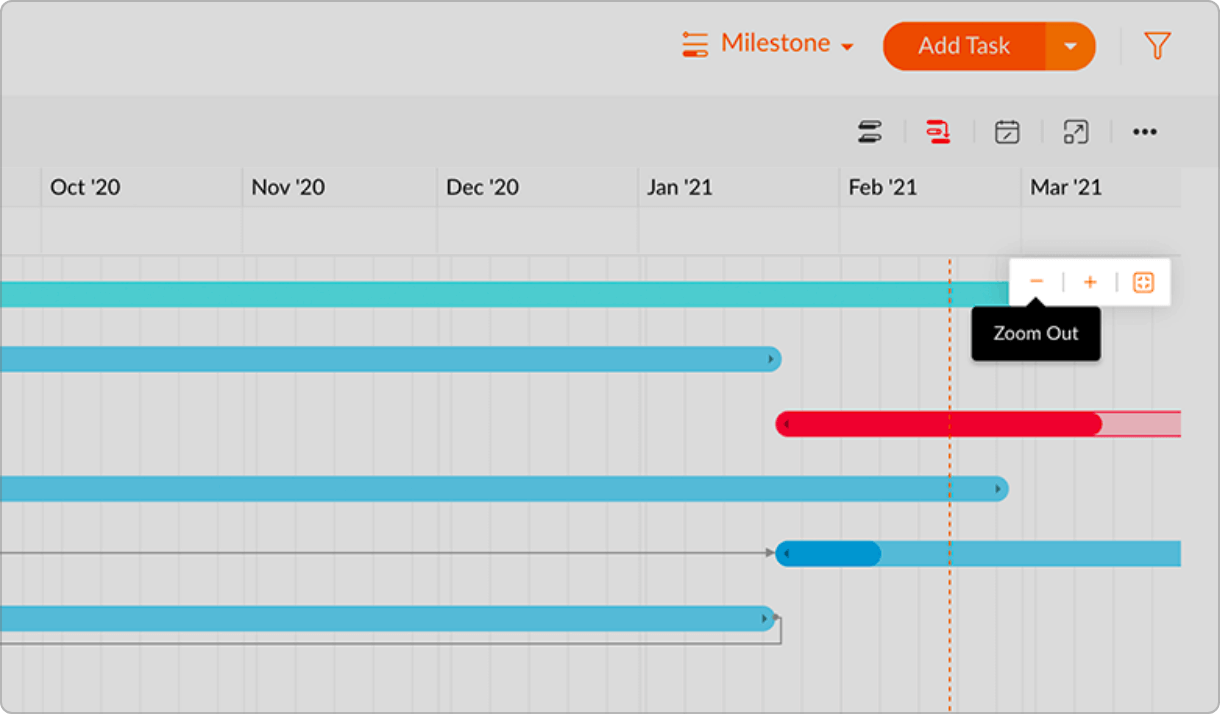Image resolution: width=1220 pixels, height=714 pixels.
Task: Click the fit-to-screen zoom icon
Action: click(1143, 283)
